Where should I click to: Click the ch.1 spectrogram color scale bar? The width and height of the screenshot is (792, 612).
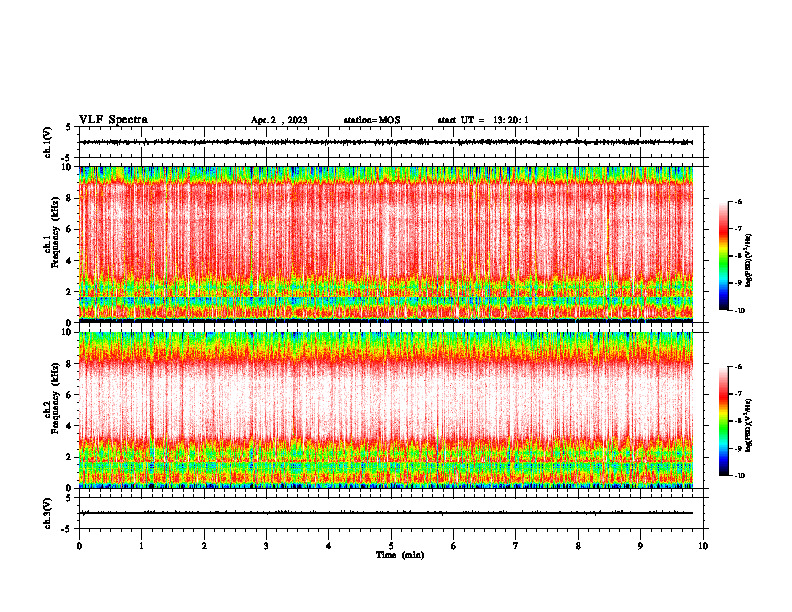point(724,256)
